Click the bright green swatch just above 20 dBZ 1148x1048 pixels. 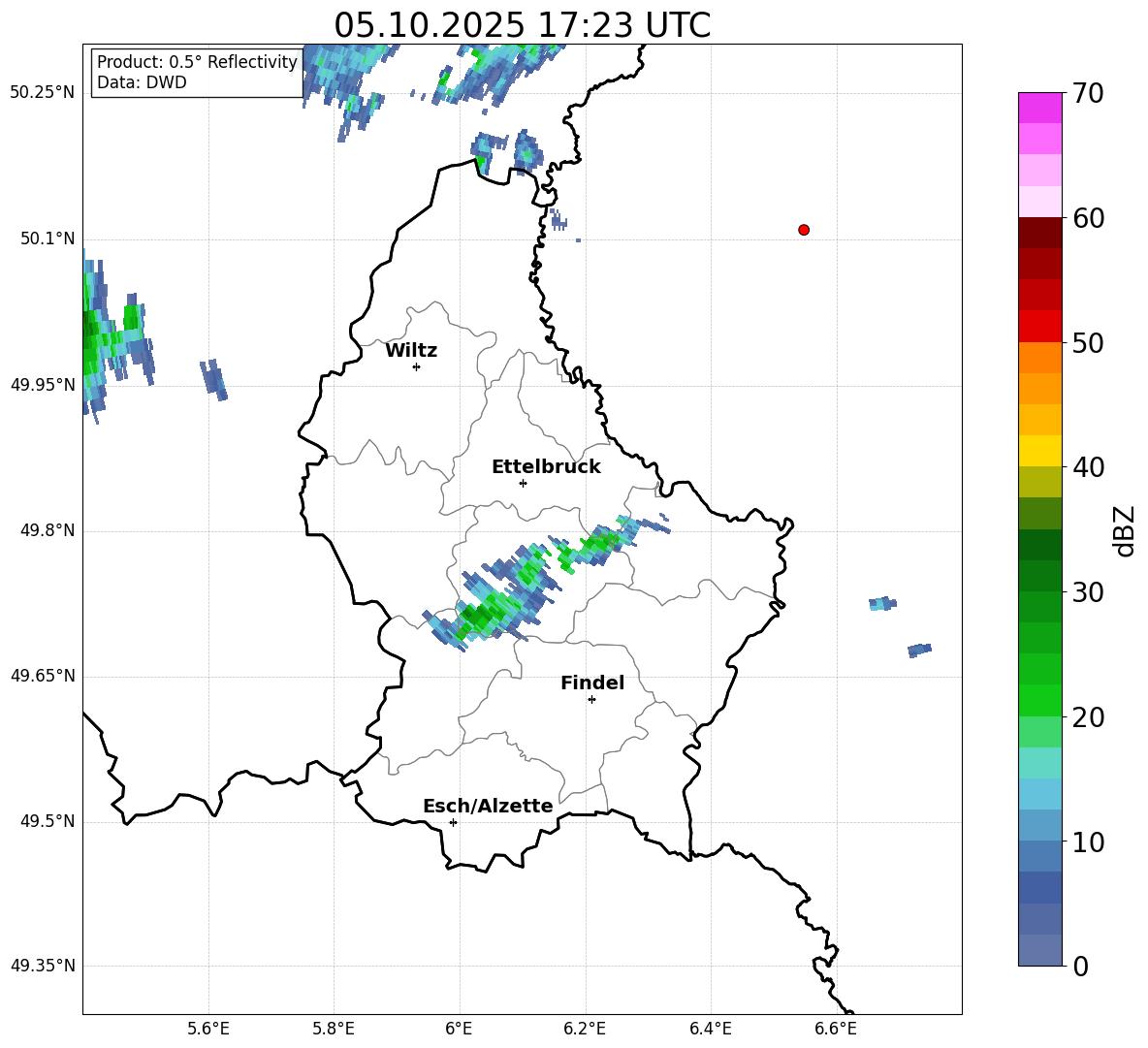[x=1040, y=700]
